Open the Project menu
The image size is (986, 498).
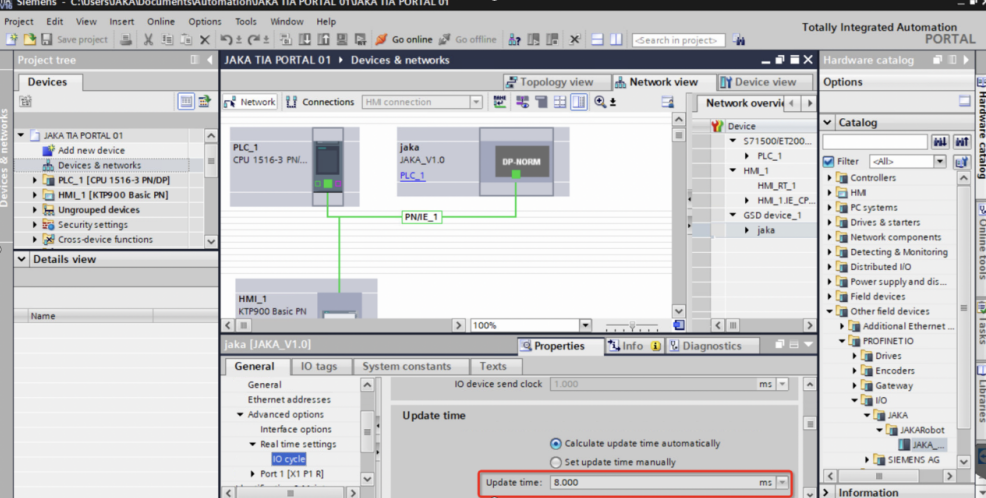(x=19, y=21)
